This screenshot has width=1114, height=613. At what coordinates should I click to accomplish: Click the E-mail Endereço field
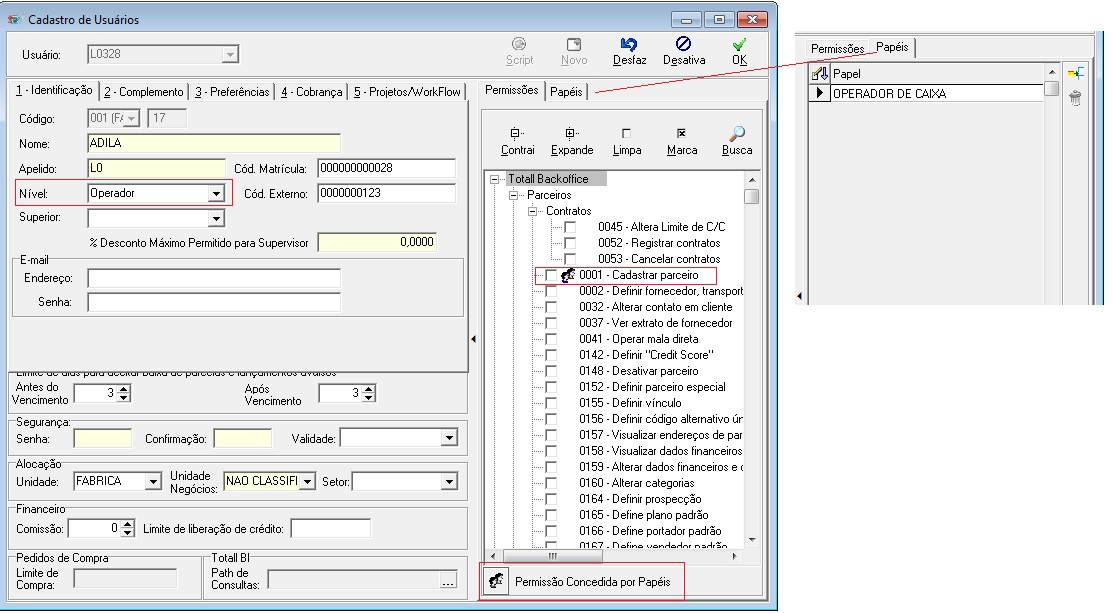214,278
